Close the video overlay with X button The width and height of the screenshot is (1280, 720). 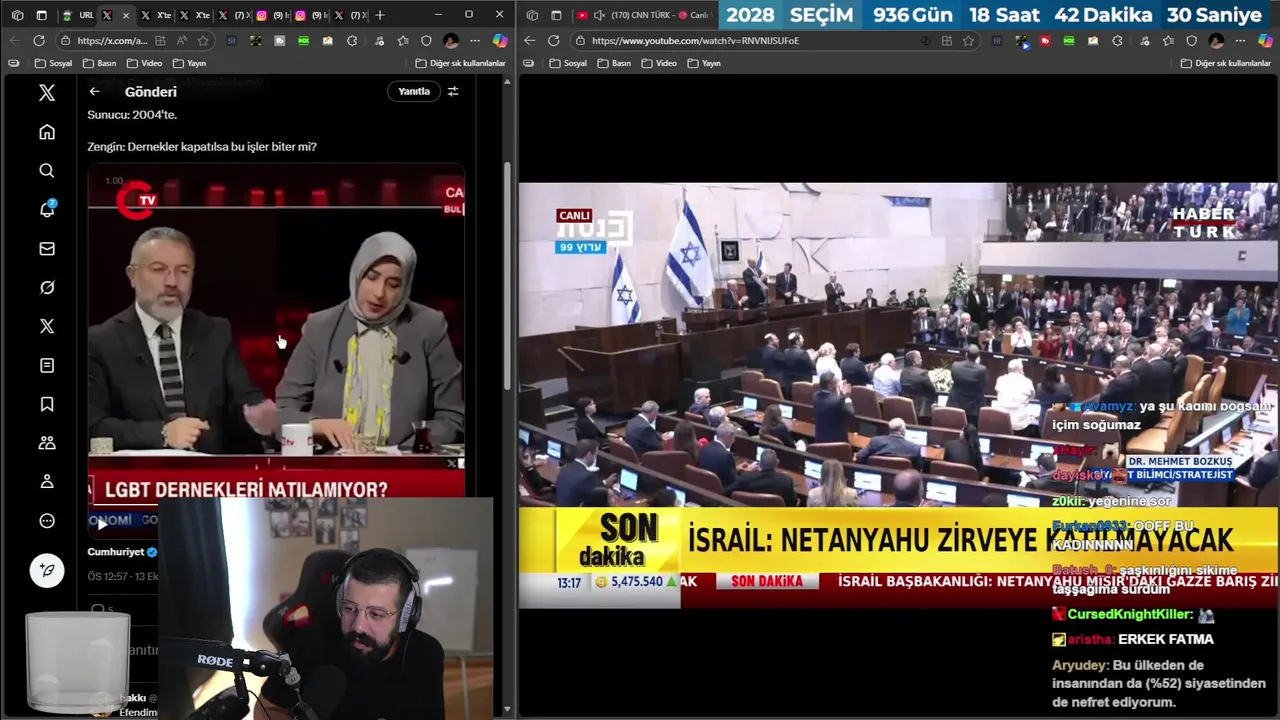(451, 464)
